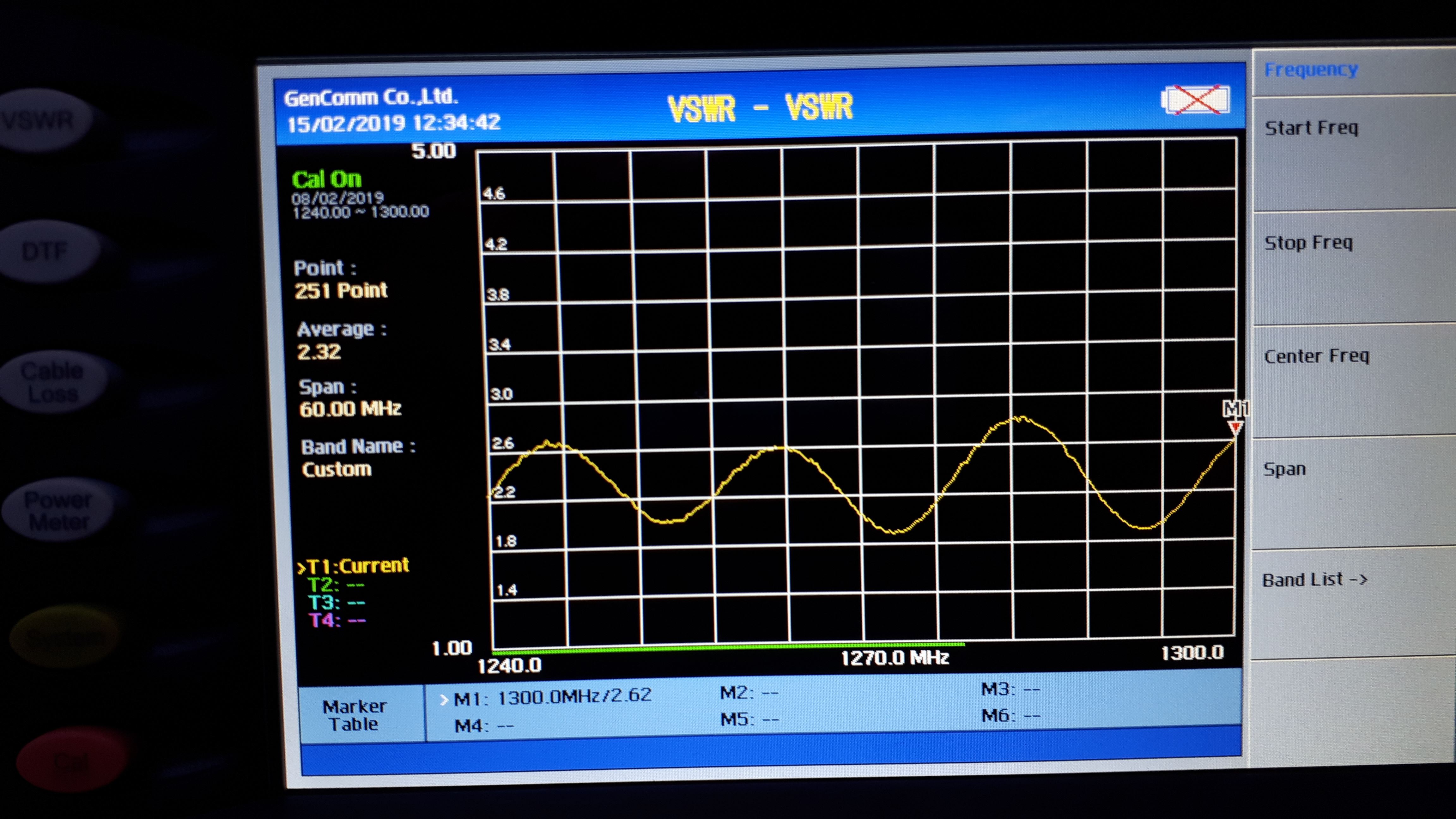
Task: Click the 5.00 top scale value
Action: [434, 151]
